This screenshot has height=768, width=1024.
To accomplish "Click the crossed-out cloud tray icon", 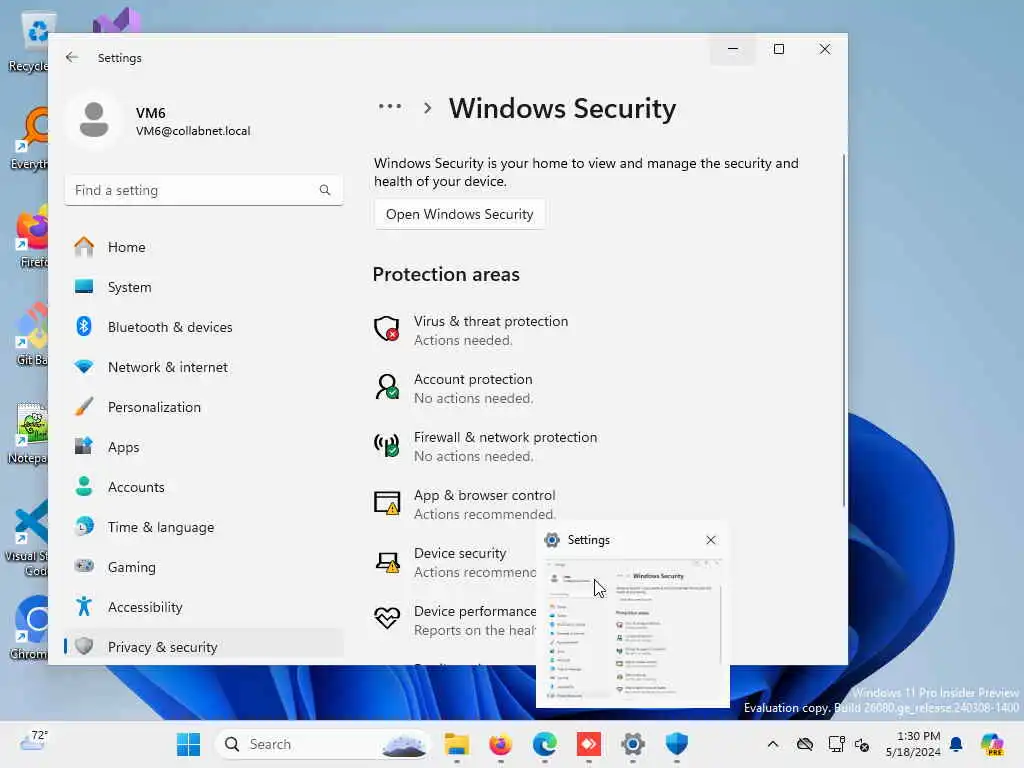I will (x=805, y=744).
